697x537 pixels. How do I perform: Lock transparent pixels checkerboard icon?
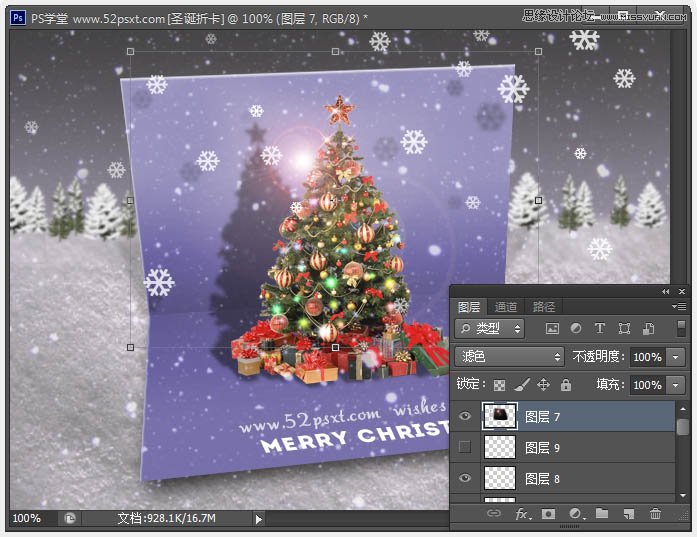(x=499, y=385)
